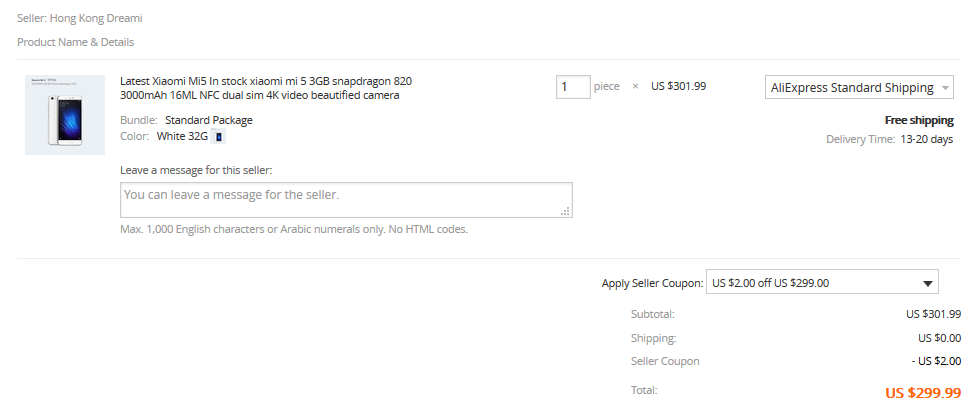Image resolution: width=974 pixels, height=417 pixels.
Task: Open the Xiaomi Mi5 product thumbnail
Action: point(65,115)
